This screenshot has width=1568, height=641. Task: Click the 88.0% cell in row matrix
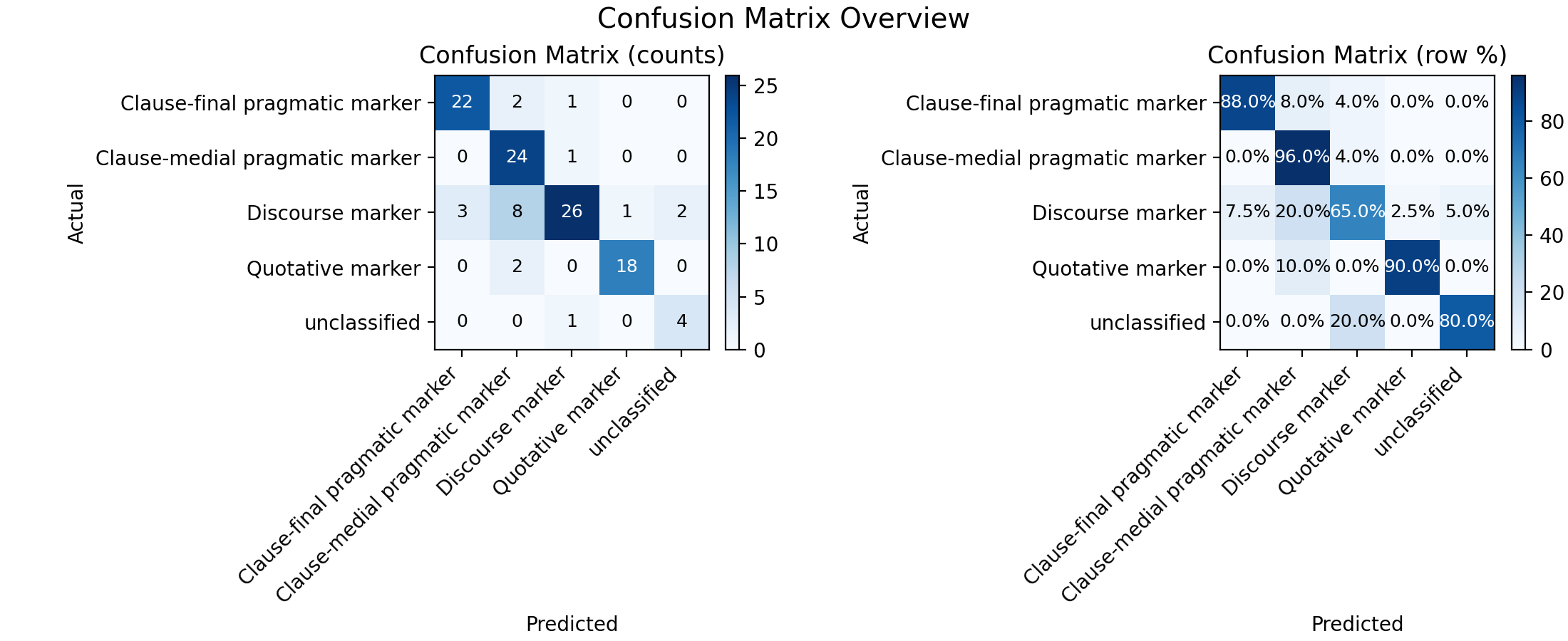[x=1247, y=102]
